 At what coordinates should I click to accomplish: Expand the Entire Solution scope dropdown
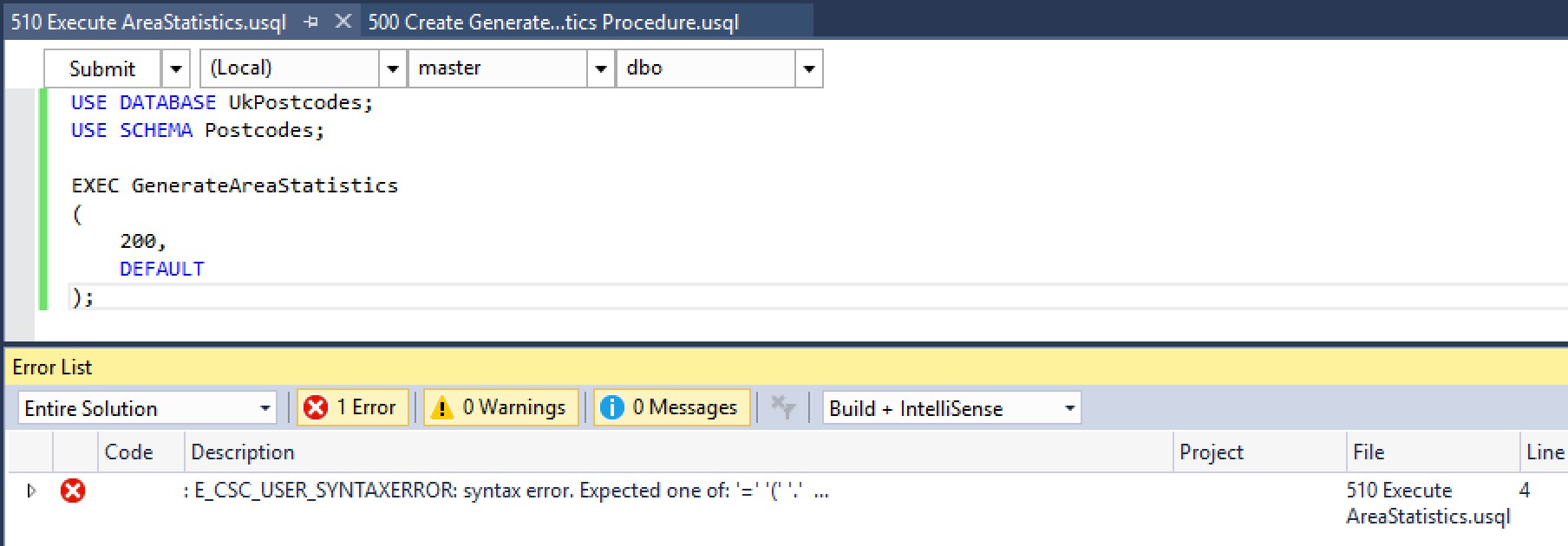tap(265, 408)
